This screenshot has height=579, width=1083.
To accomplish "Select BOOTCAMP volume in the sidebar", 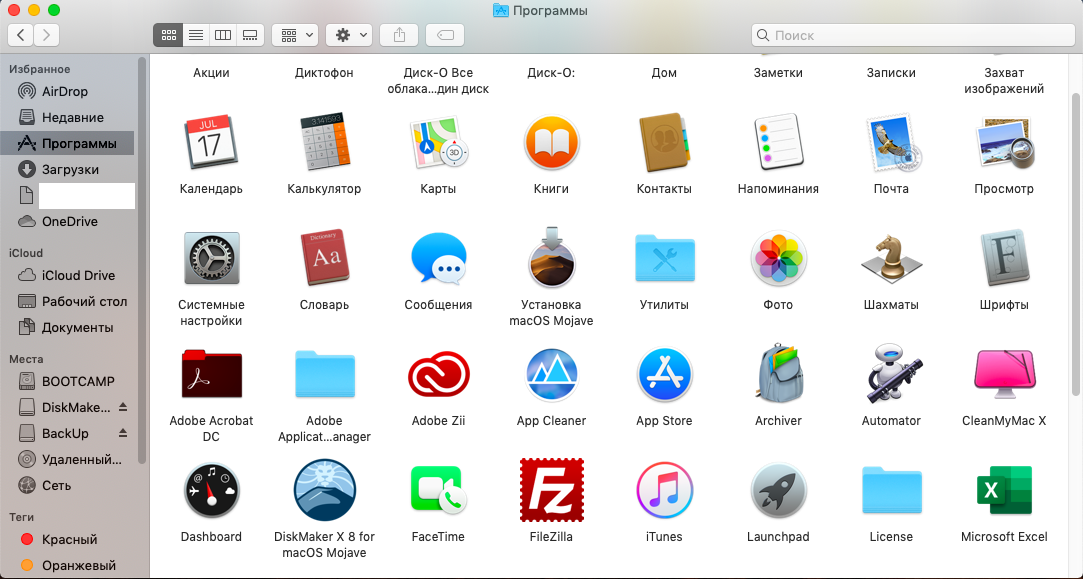I will pos(68,381).
